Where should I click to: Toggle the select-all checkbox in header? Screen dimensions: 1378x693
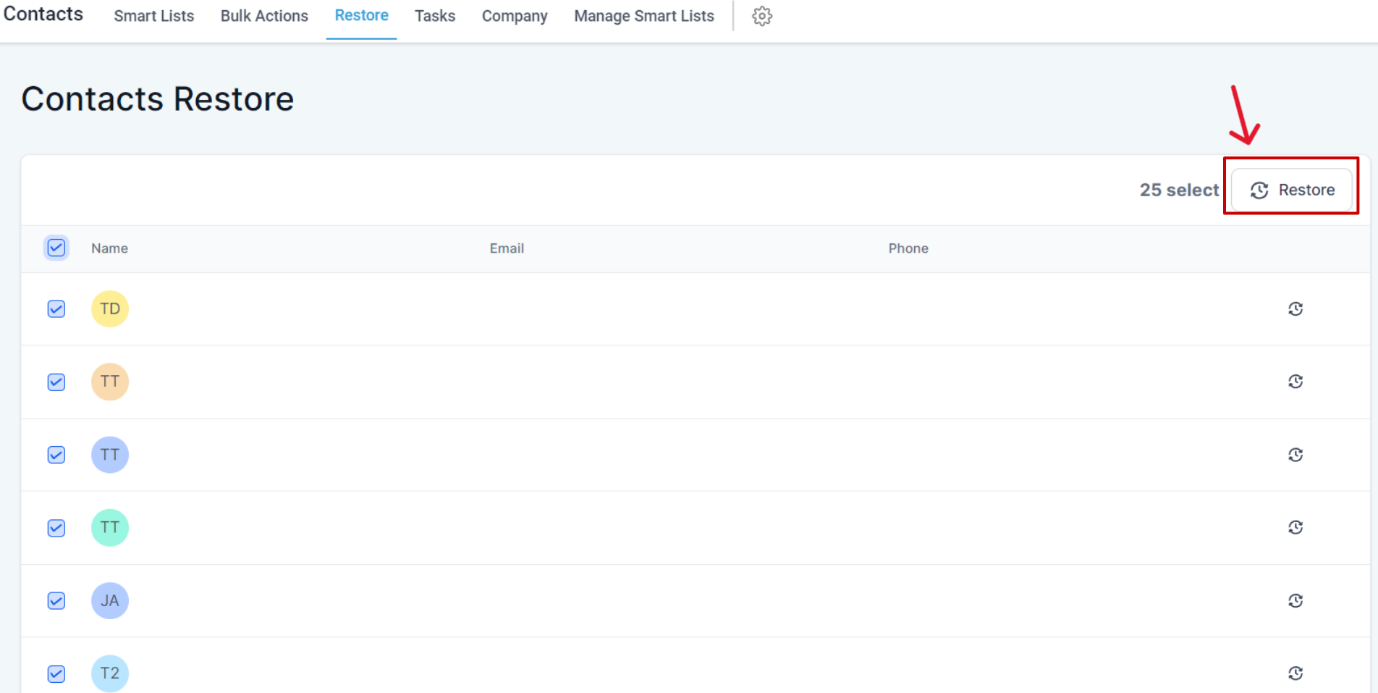click(56, 247)
